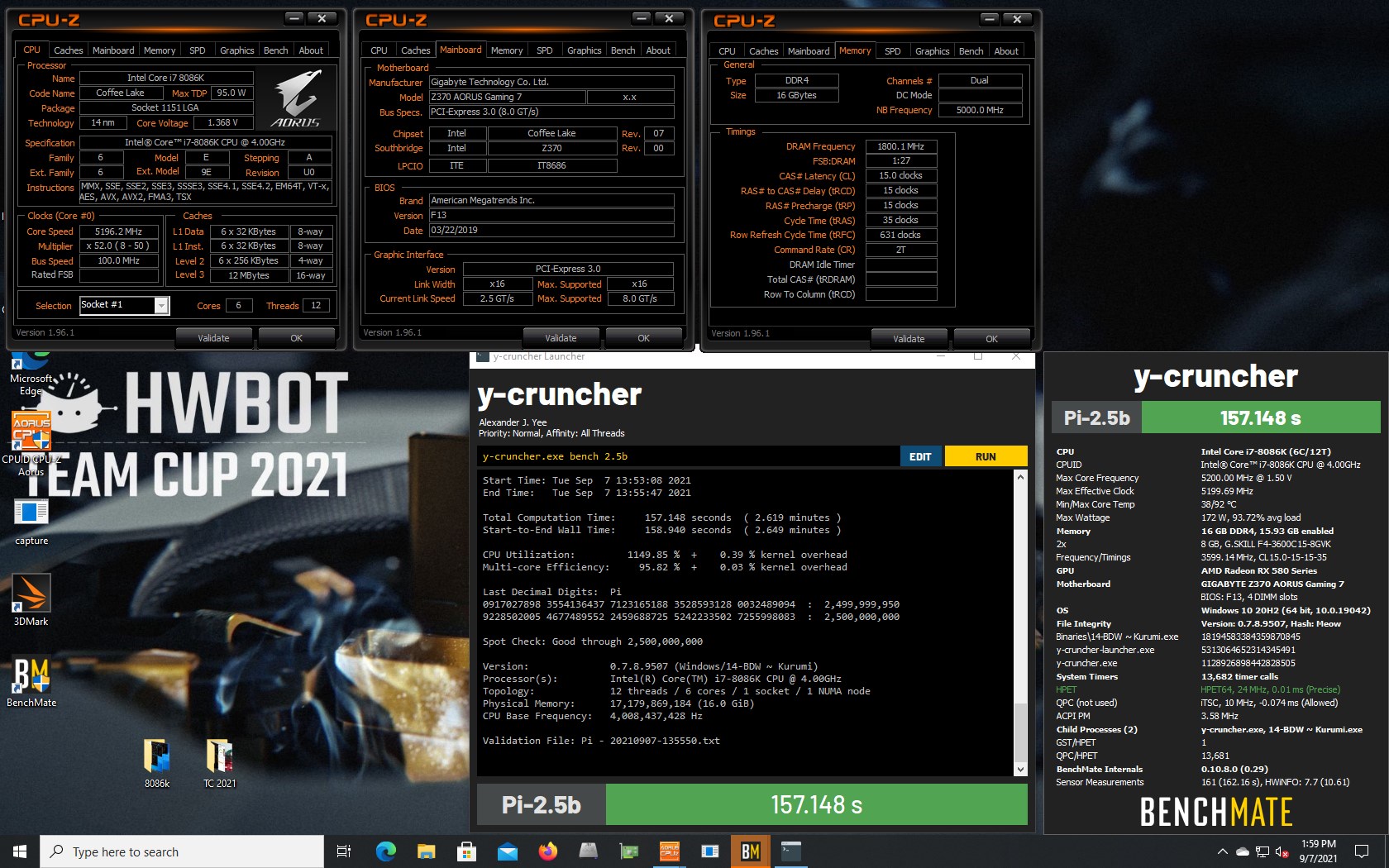Open network icon in system tray
The height and width of the screenshot is (868, 1389).
click(x=1263, y=851)
